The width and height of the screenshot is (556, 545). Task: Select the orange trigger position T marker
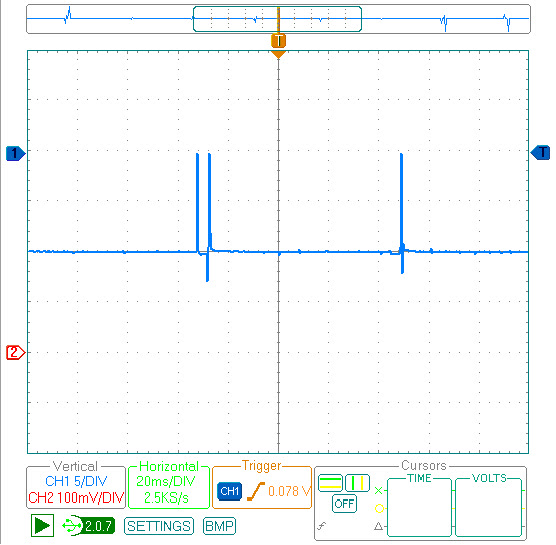[x=278, y=40]
